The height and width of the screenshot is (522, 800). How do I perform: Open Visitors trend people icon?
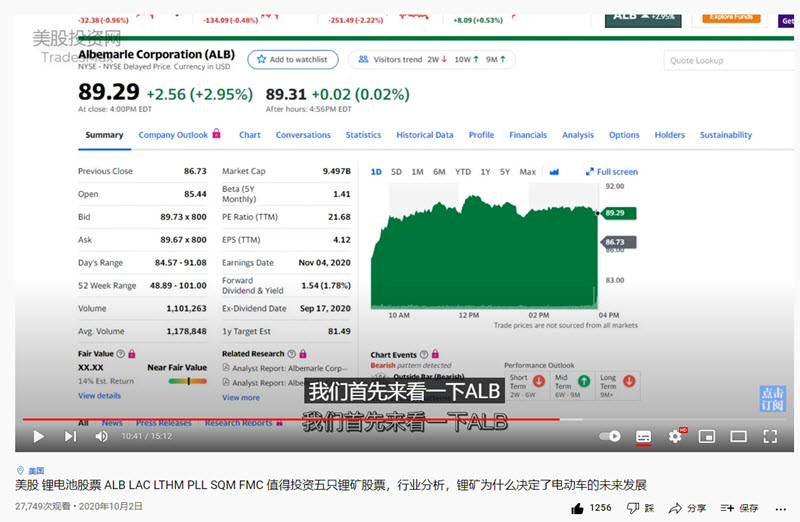coord(363,59)
